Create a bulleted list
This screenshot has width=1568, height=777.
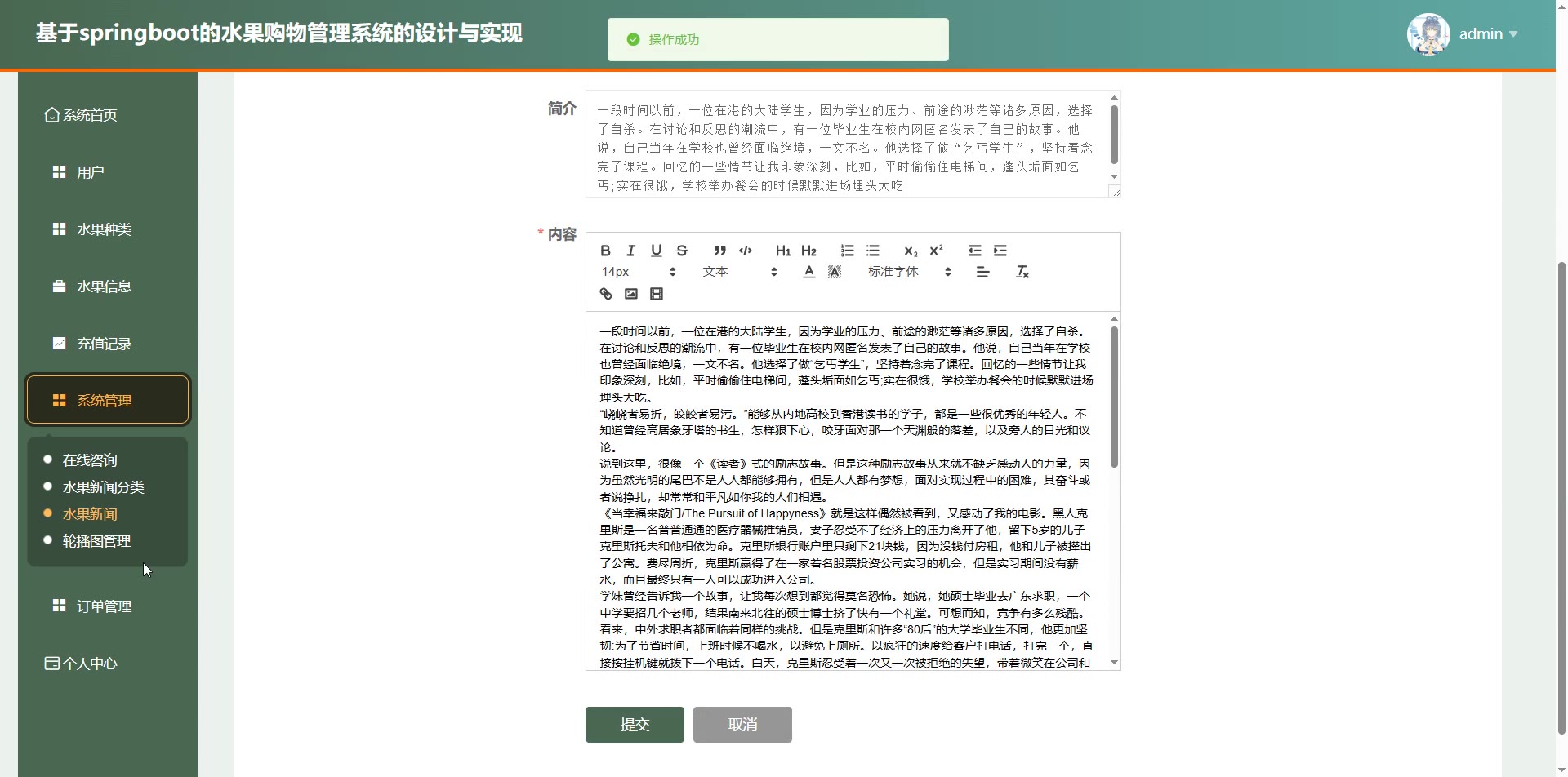tap(872, 251)
